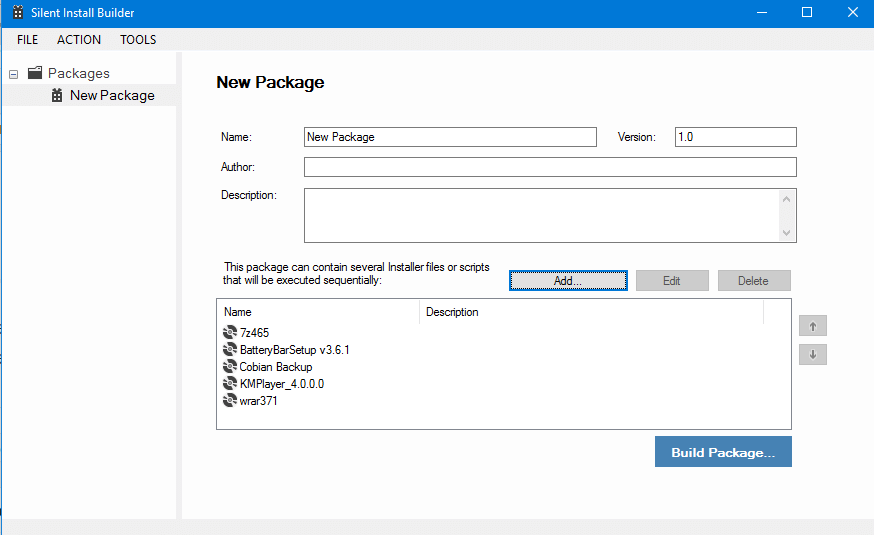The width and height of the screenshot is (874, 535).
Task: Click the Description scrollbar up arrow
Action: coord(786,199)
